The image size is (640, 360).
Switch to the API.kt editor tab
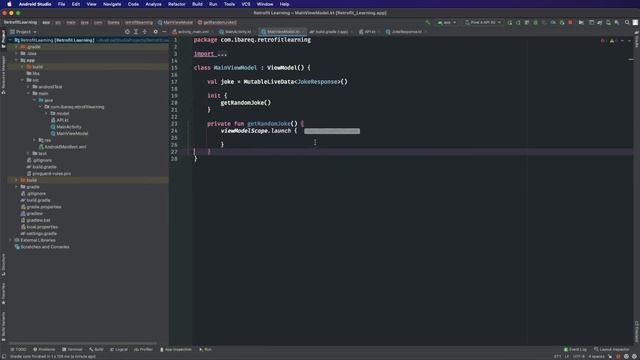(x=369, y=32)
